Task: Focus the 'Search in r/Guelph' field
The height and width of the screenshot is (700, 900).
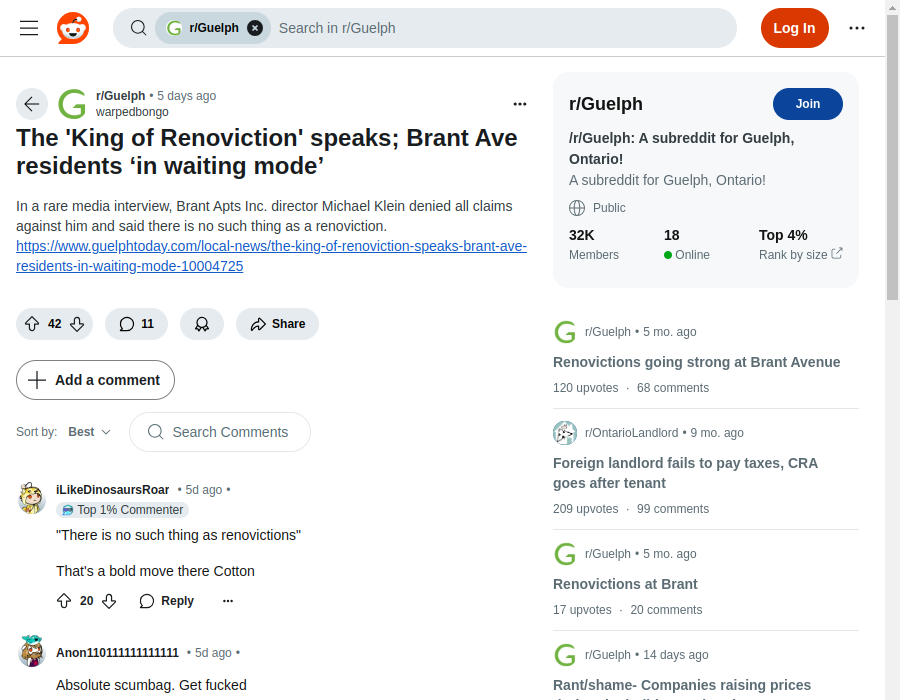Action: pyautogui.click(x=502, y=28)
